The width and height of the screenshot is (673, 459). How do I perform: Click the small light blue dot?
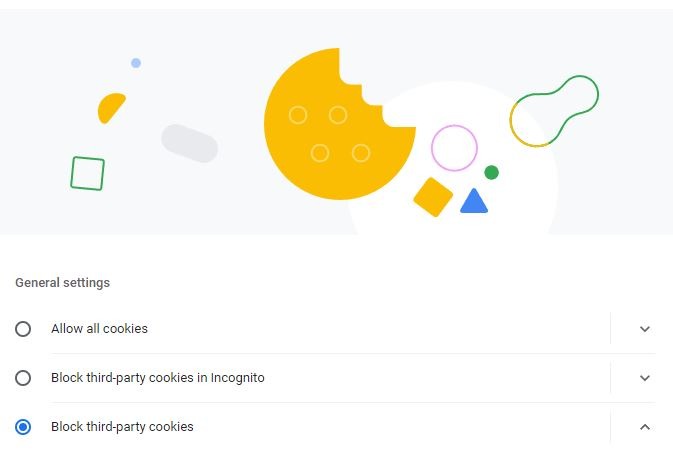coord(136,63)
